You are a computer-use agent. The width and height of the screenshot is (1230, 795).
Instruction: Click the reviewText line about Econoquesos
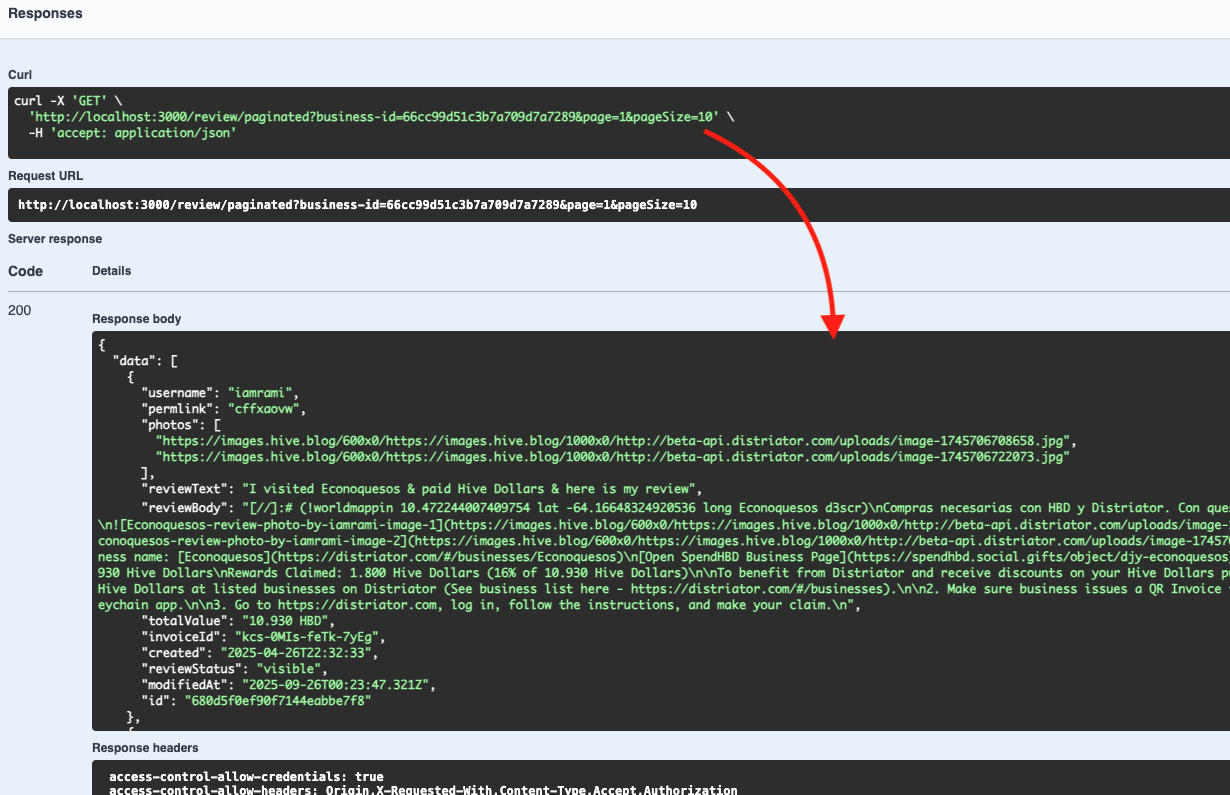[466, 489]
